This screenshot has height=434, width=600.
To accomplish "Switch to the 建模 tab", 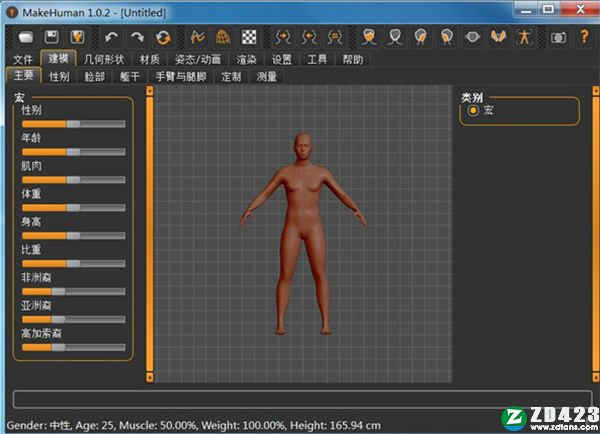I will (59, 59).
